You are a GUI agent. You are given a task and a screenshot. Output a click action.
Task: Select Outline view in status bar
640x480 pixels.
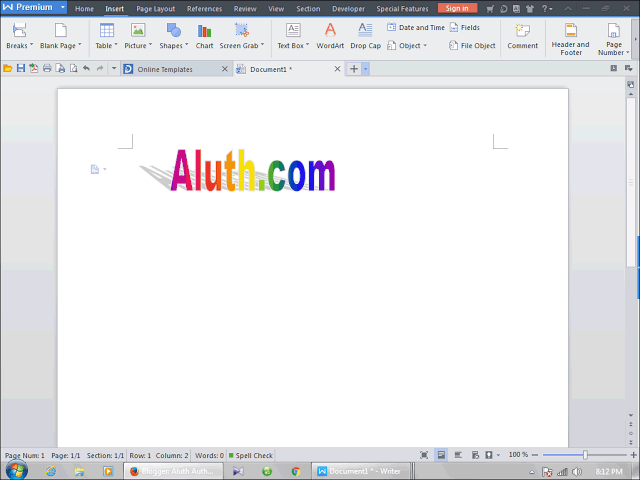(x=458, y=455)
